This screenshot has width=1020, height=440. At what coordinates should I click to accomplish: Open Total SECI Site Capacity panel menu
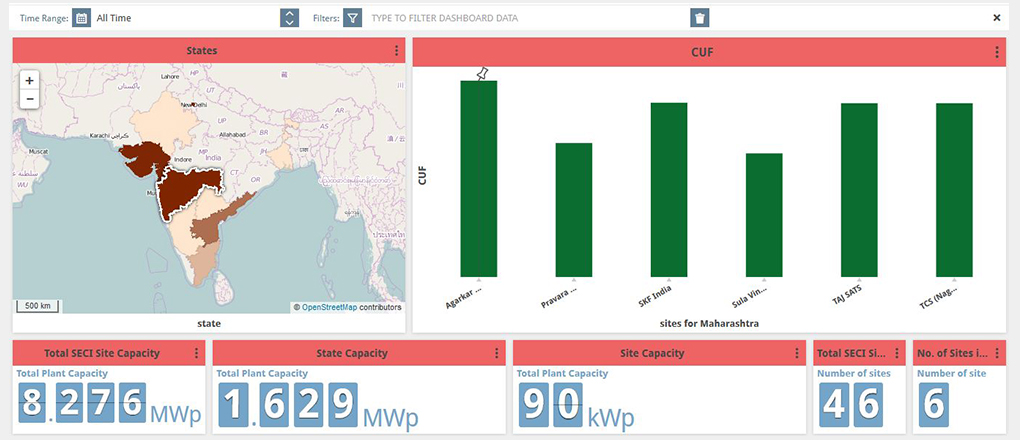pos(196,353)
